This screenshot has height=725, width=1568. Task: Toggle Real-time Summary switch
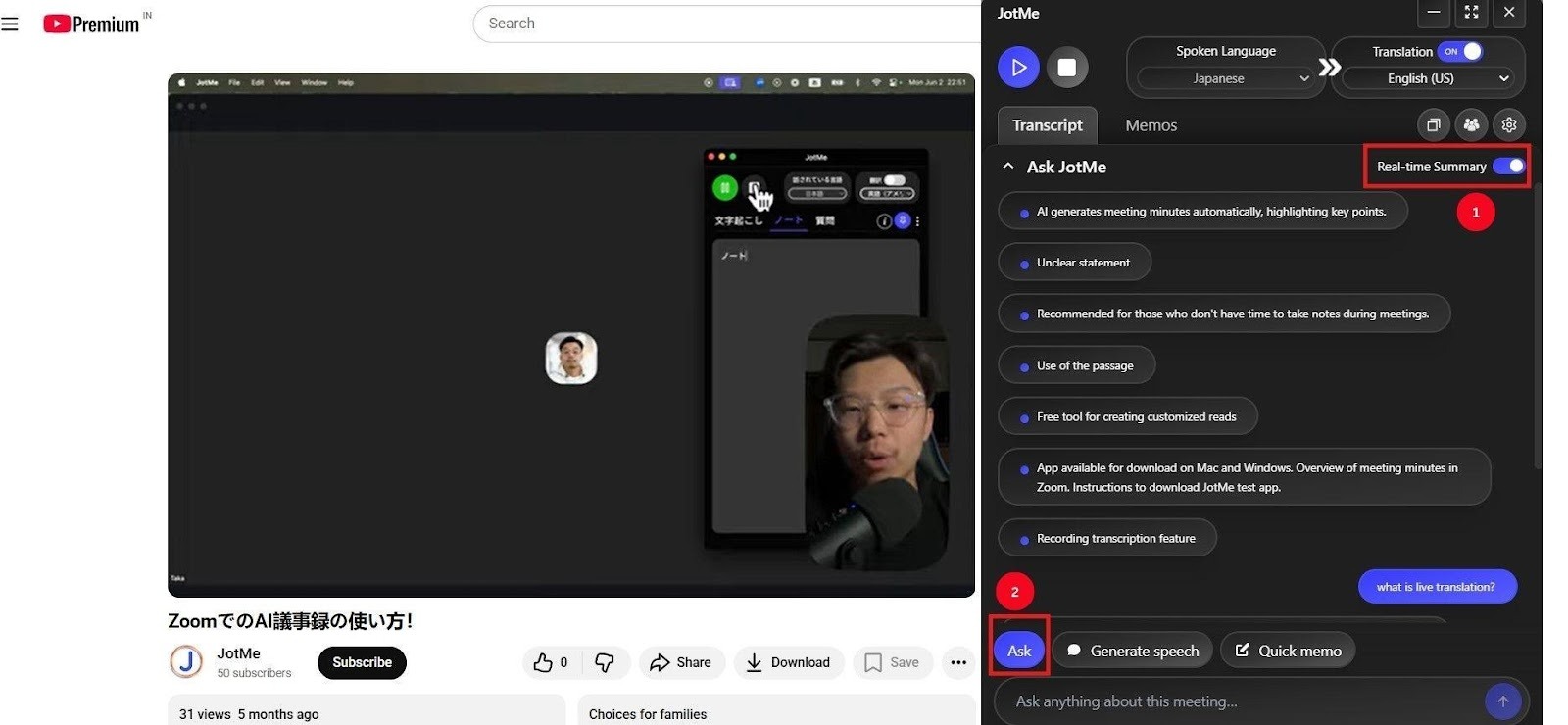[x=1508, y=167]
